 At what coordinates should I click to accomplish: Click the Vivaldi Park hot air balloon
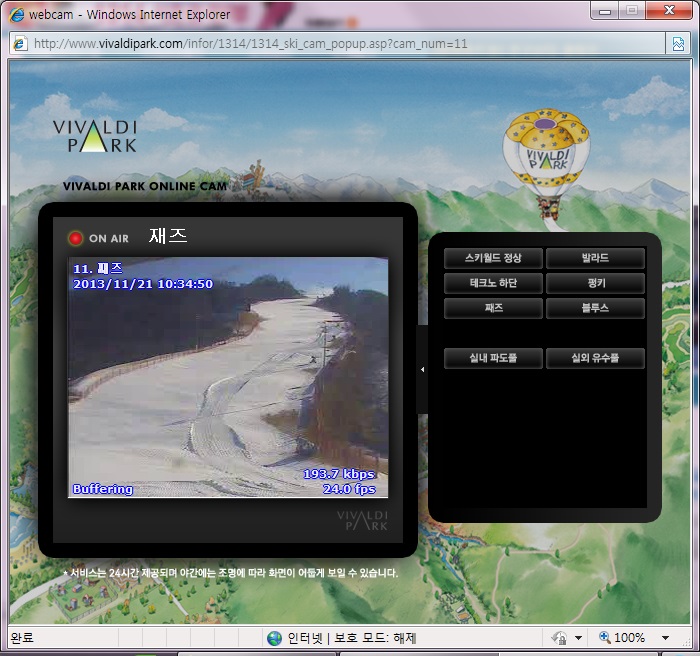[x=546, y=164]
